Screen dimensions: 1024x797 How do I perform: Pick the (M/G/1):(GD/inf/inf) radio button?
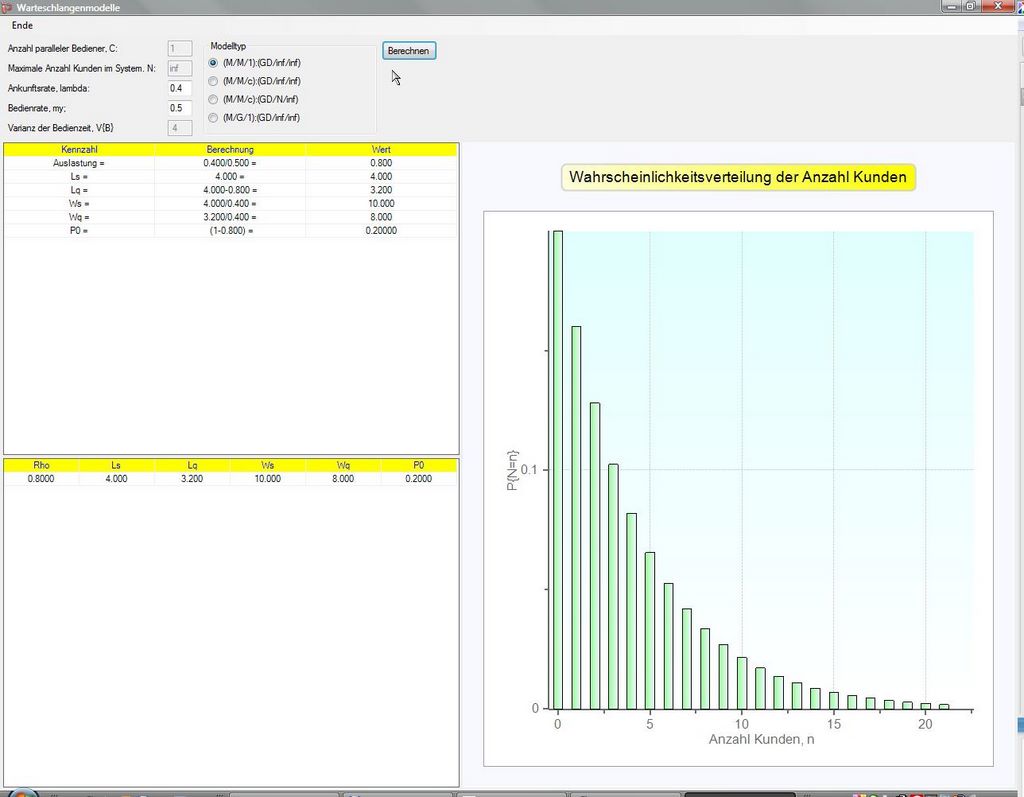pyautogui.click(x=213, y=118)
